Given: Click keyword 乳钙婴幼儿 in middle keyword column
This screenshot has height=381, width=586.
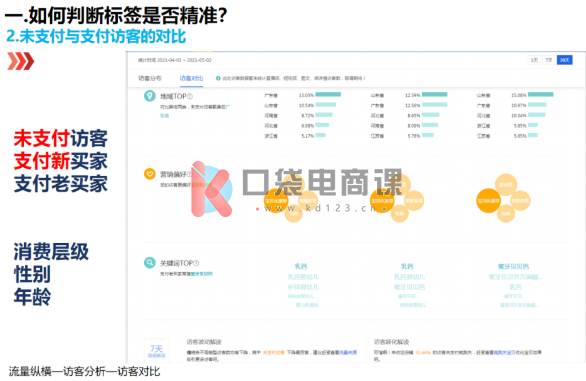Looking at the screenshot, I should [x=409, y=277].
